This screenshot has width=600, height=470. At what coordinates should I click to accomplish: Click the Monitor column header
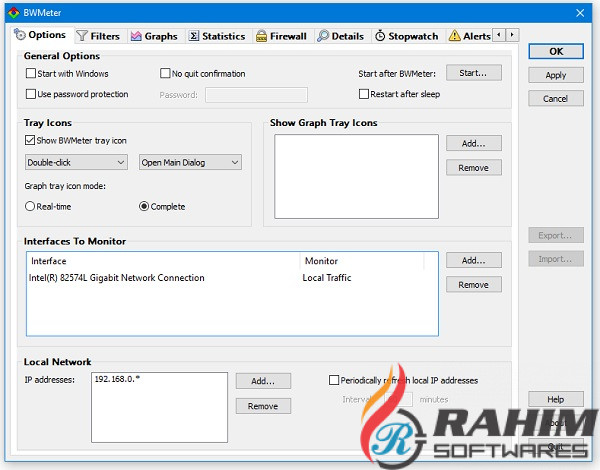(362, 261)
